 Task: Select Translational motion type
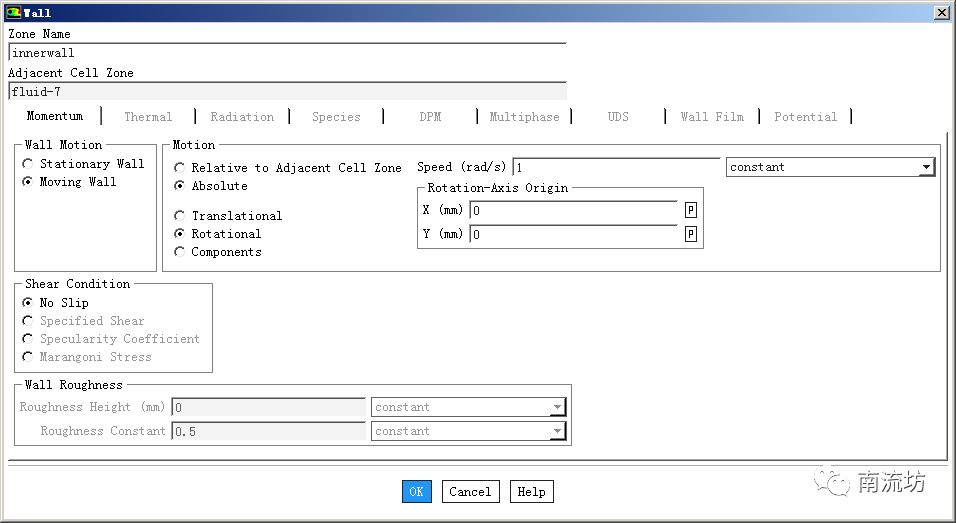click(x=180, y=216)
